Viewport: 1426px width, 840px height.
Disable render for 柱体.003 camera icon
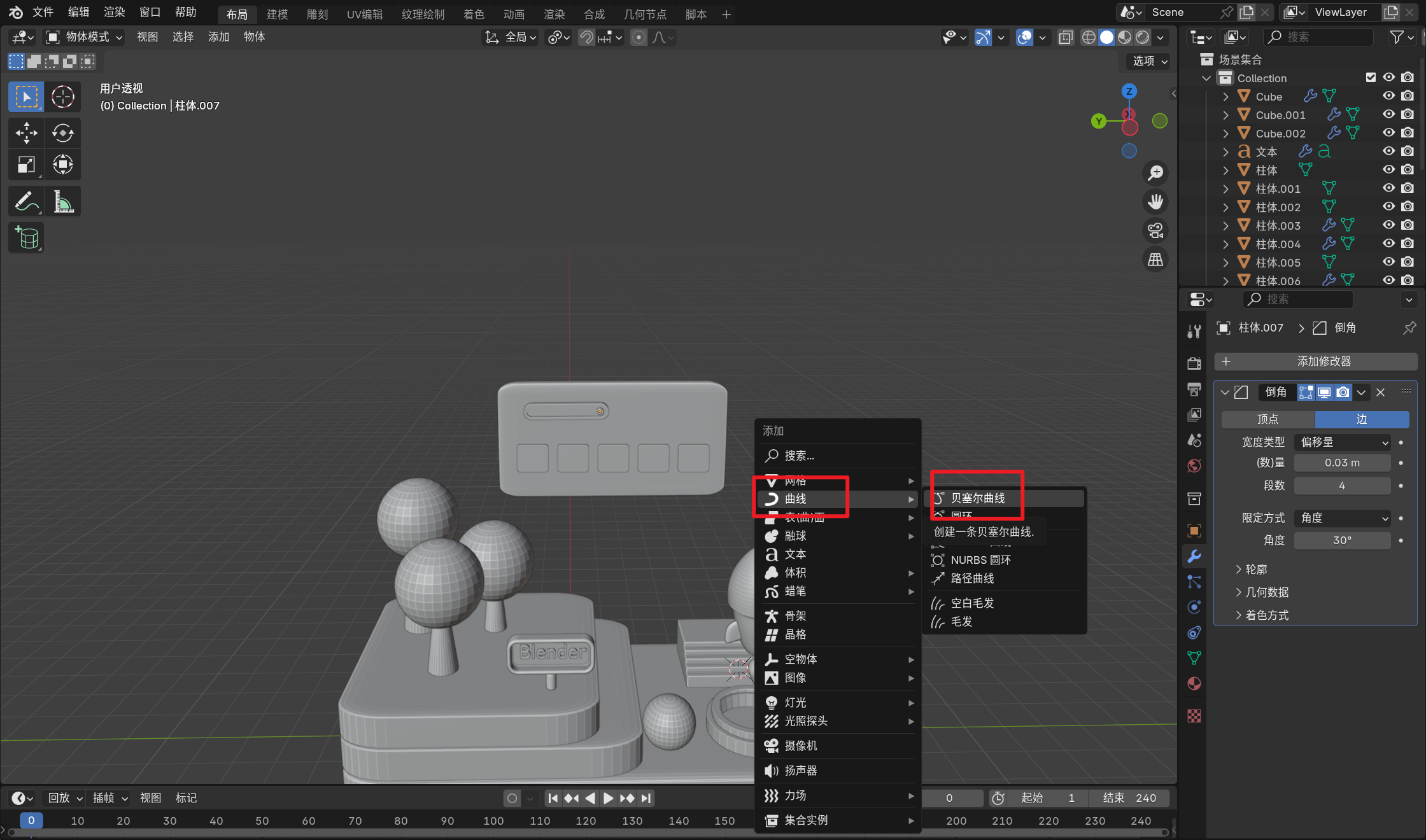click(1408, 225)
